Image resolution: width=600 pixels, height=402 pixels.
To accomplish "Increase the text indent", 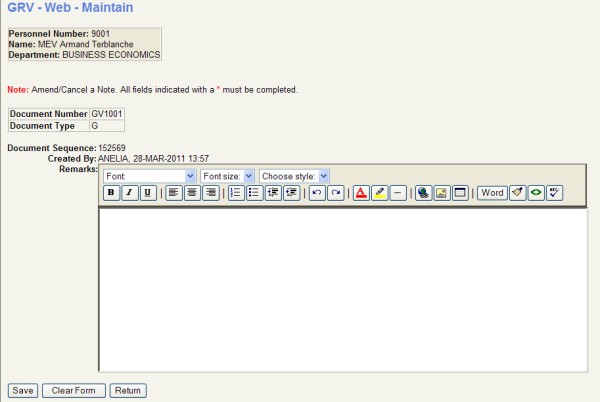I will 292,193.
